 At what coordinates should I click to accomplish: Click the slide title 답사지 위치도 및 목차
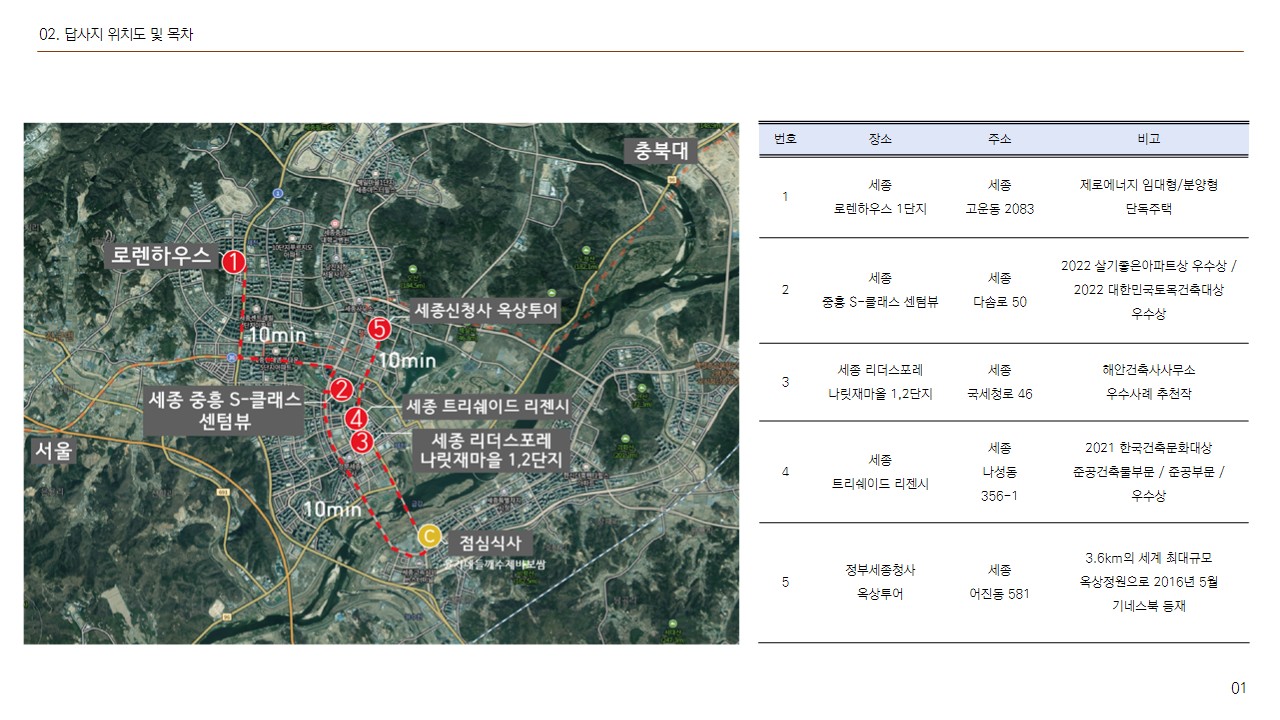click(x=116, y=34)
